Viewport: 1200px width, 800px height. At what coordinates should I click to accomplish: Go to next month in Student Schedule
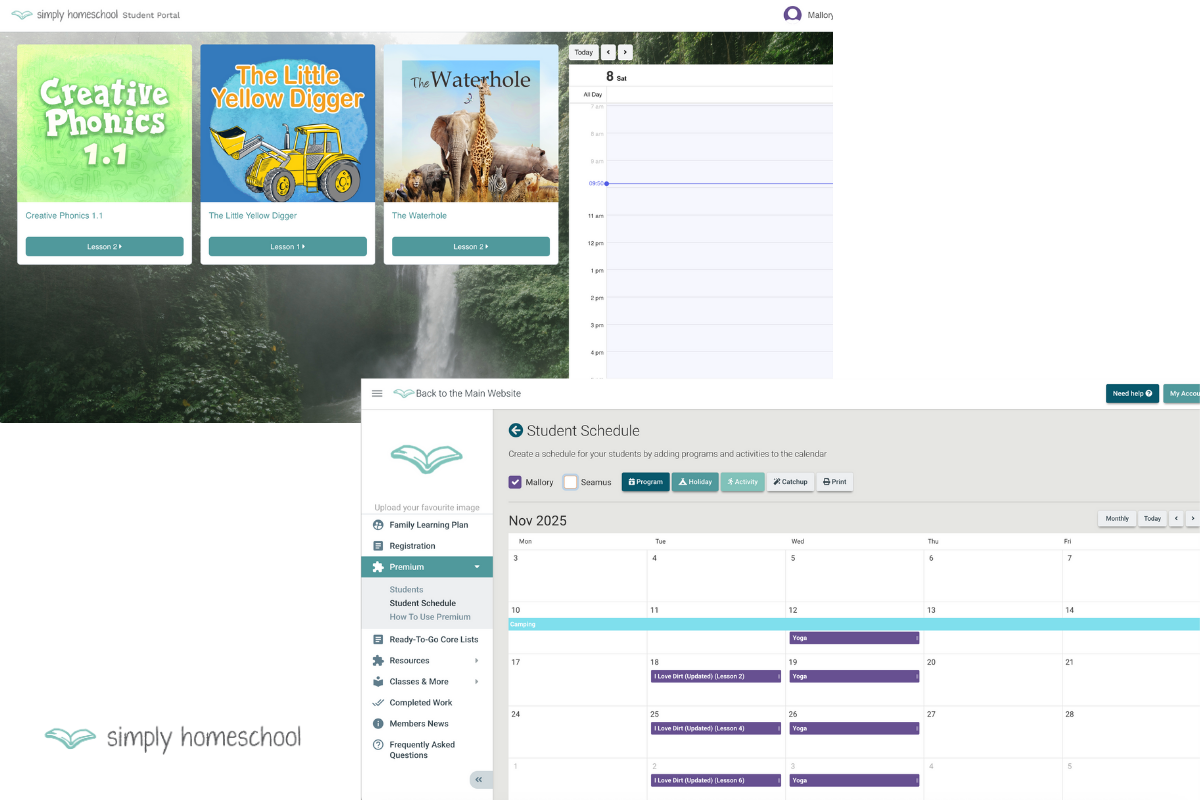1192,519
